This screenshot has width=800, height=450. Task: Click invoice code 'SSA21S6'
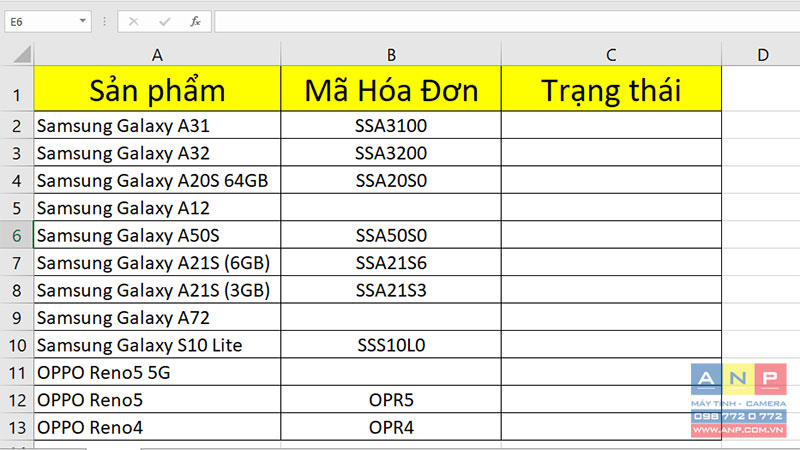[x=391, y=263]
